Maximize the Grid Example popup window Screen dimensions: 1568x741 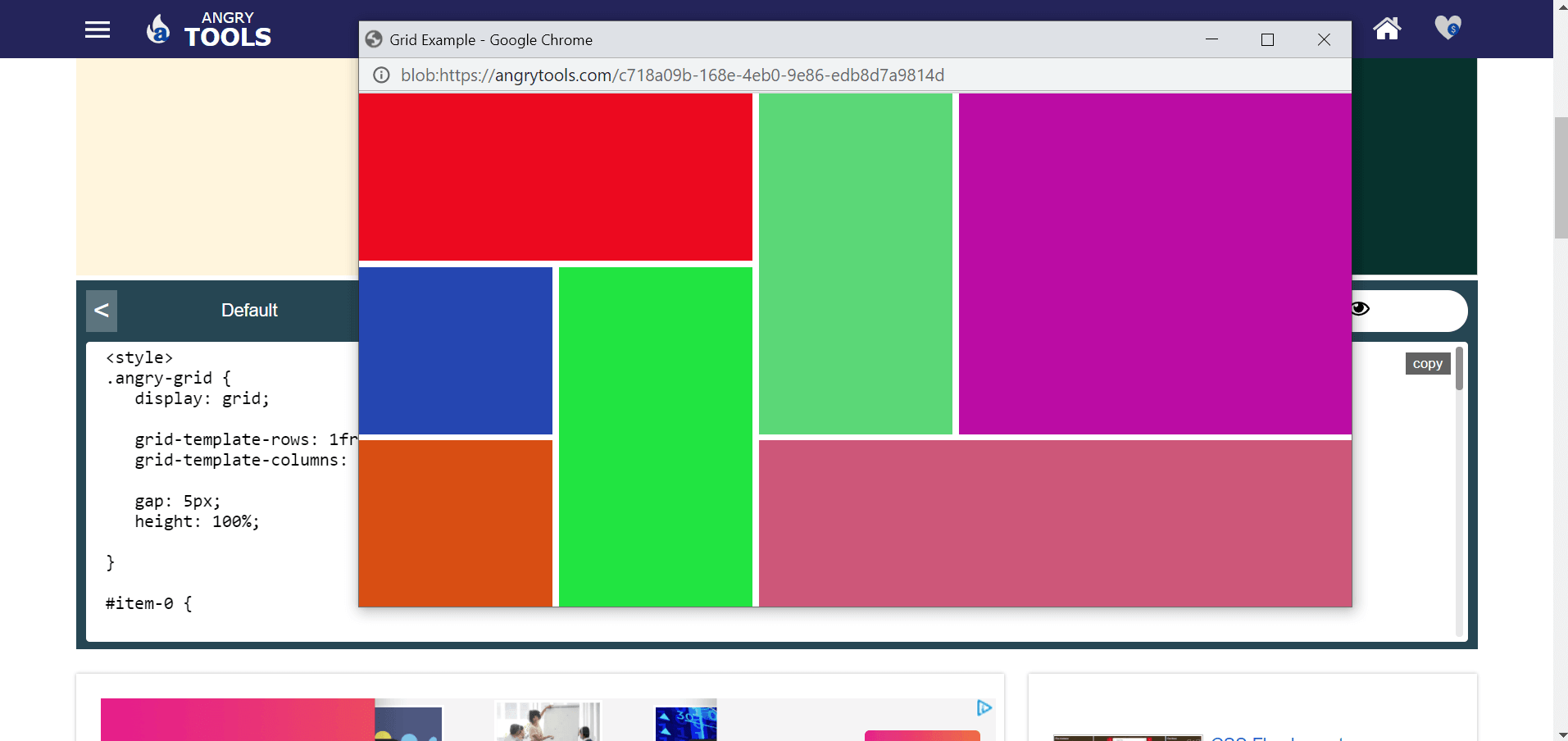tap(1267, 39)
